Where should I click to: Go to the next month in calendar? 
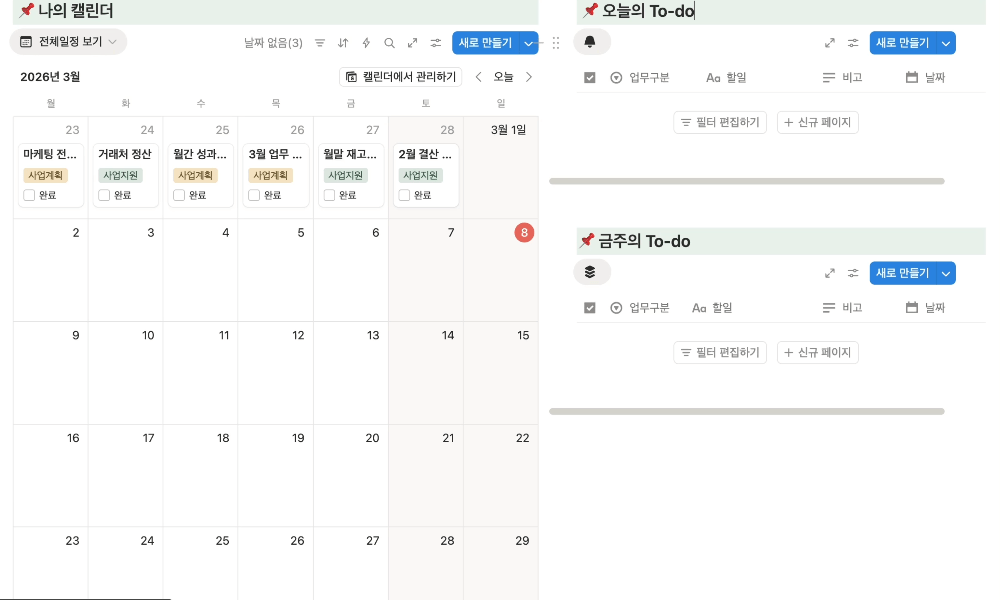point(529,77)
